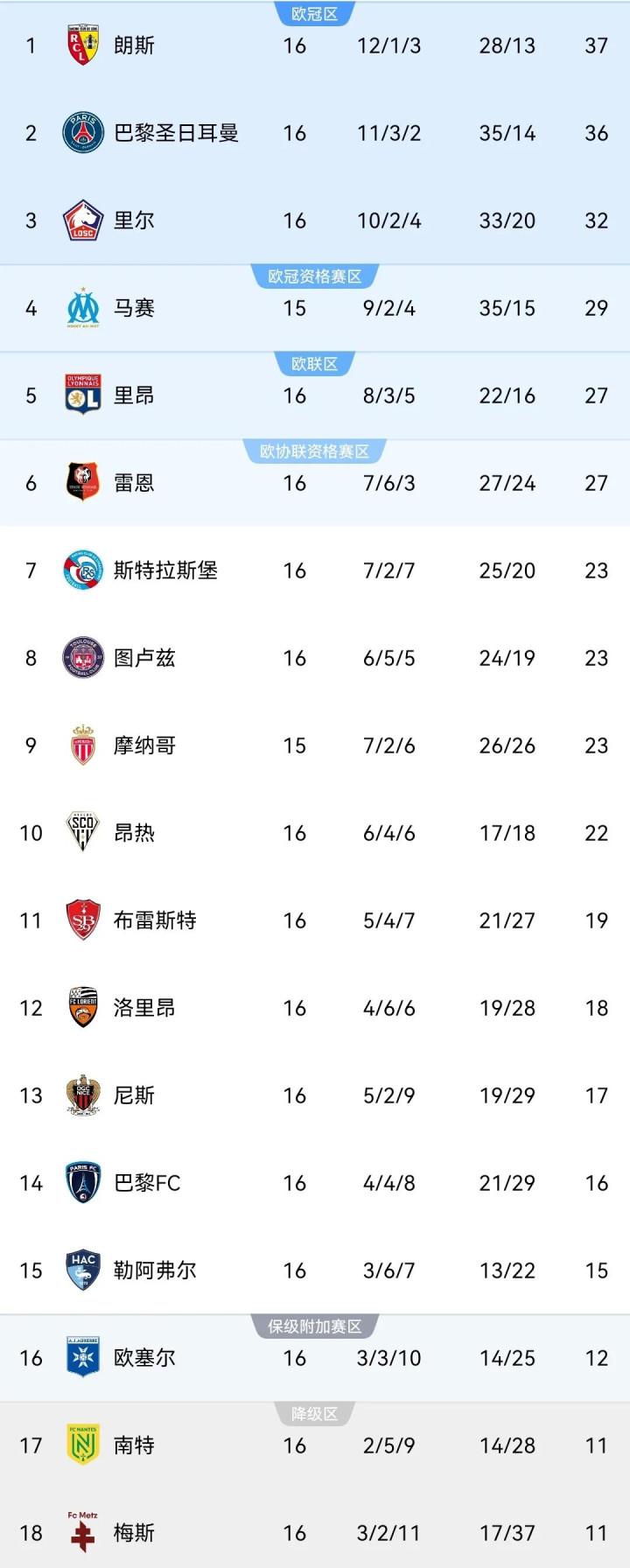Viewport: 630px width, 1568px height.
Task: Tap the Angers SCO logo
Action: click(83, 832)
